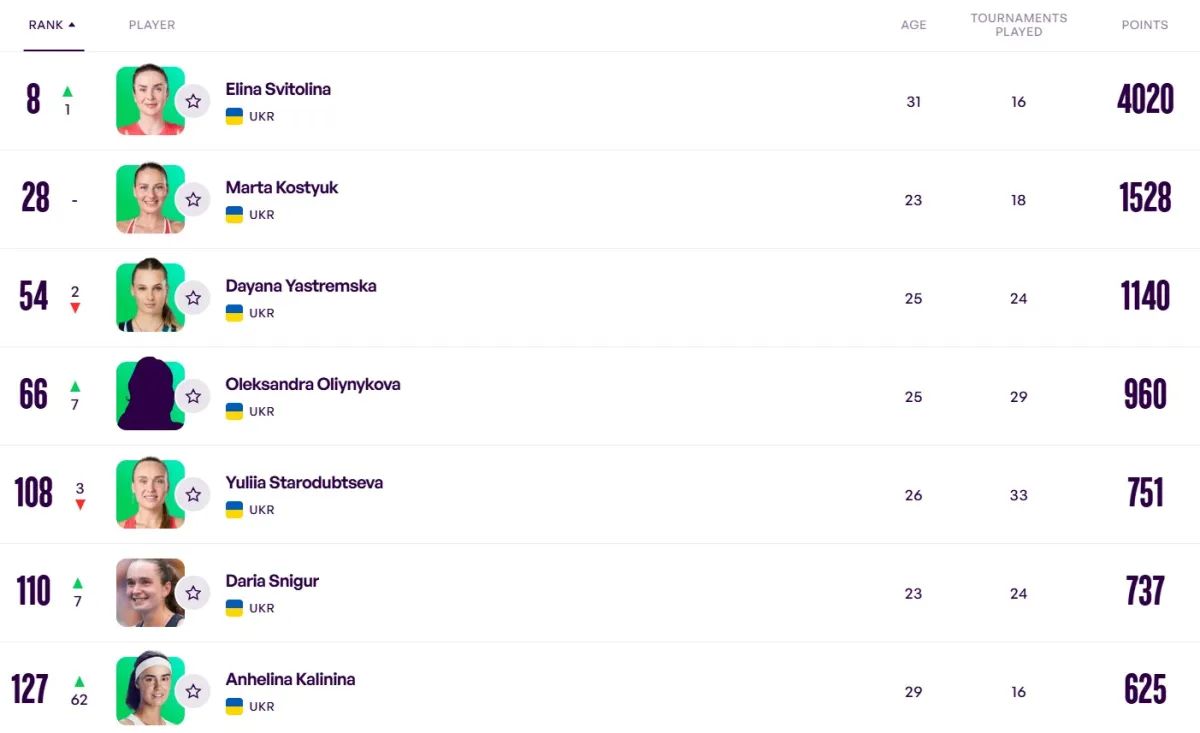The image size is (1200, 733).
Task: Sort by Rank column header
Action: (52, 25)
